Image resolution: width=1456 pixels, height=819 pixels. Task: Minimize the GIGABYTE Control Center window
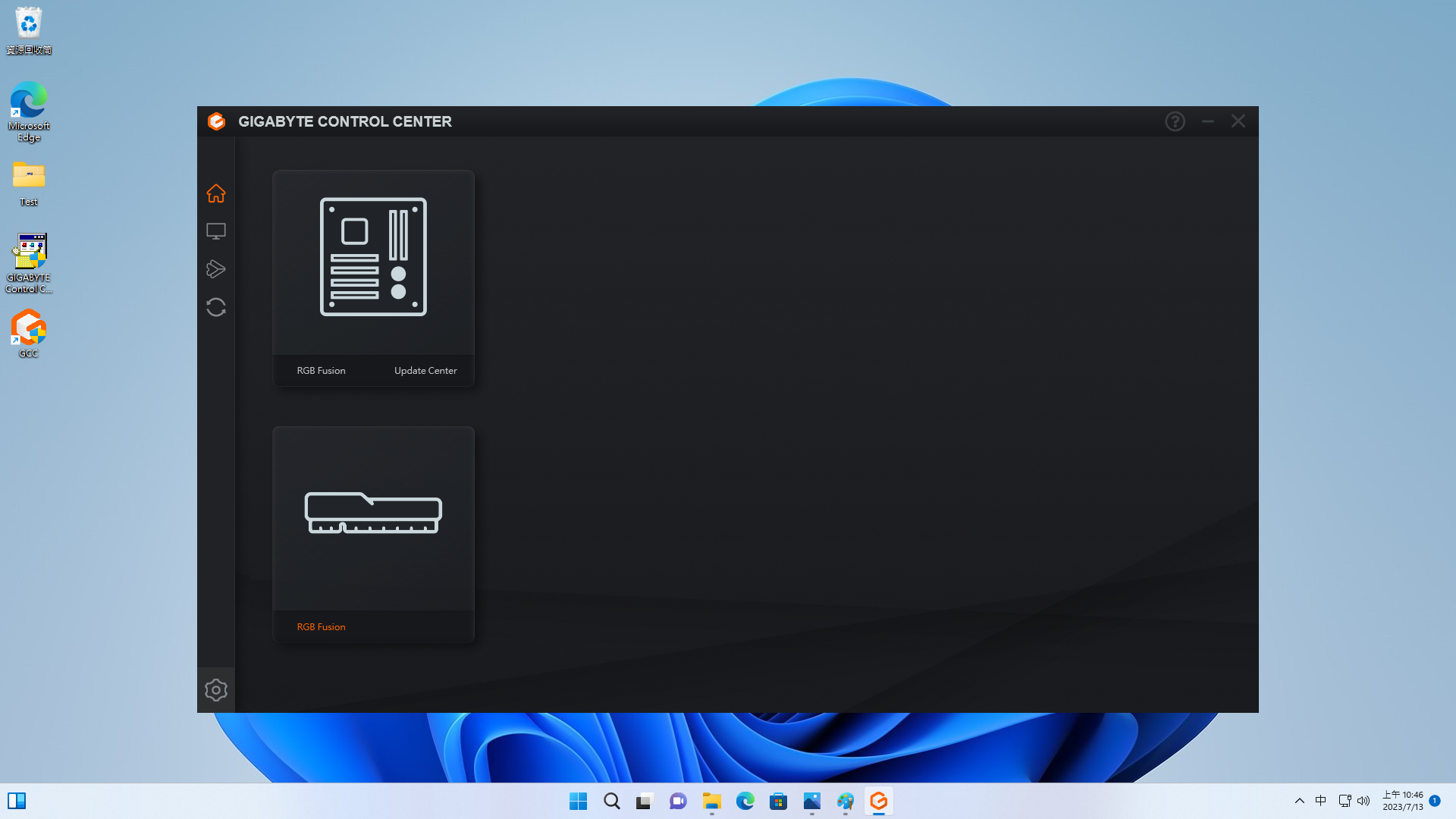tap(1208, 121)
